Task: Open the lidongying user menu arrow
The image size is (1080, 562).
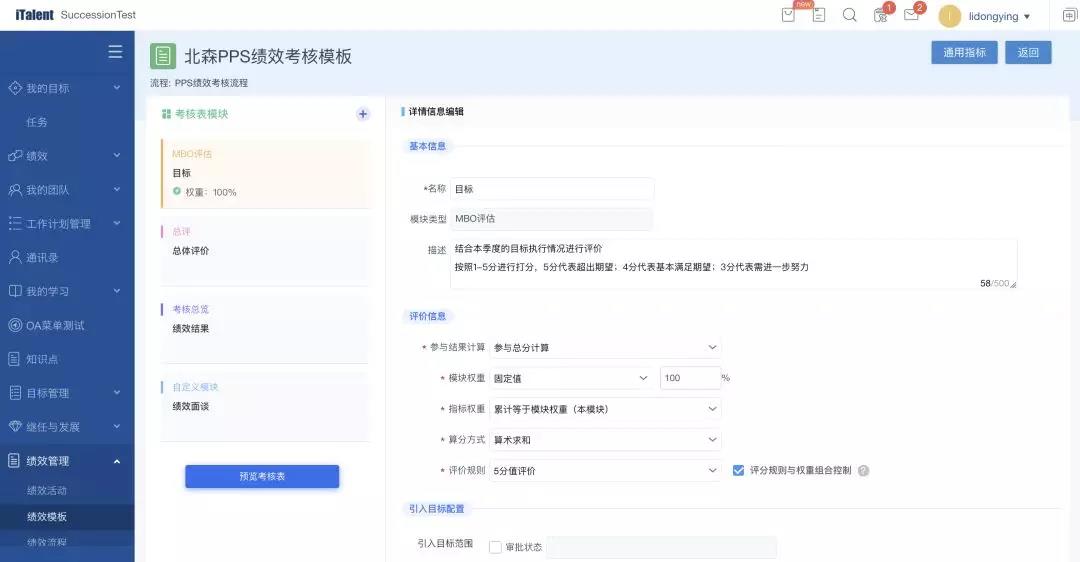Action: point(1027,17)
